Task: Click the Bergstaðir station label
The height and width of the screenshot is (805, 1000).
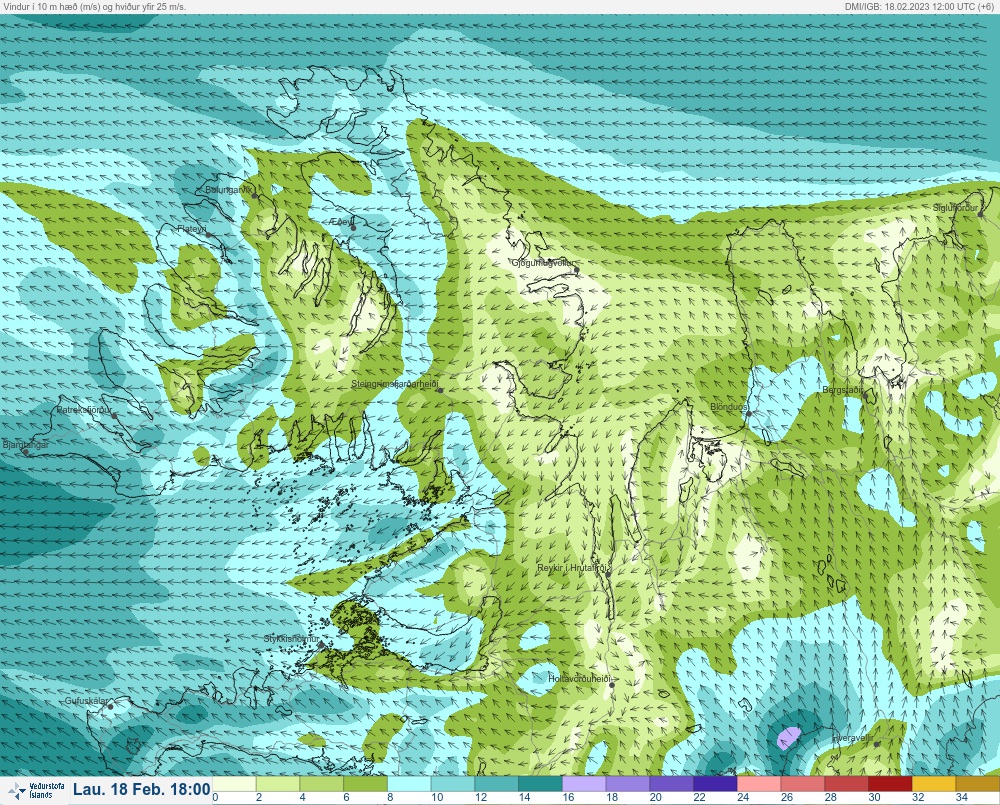Action: point(842,390)
